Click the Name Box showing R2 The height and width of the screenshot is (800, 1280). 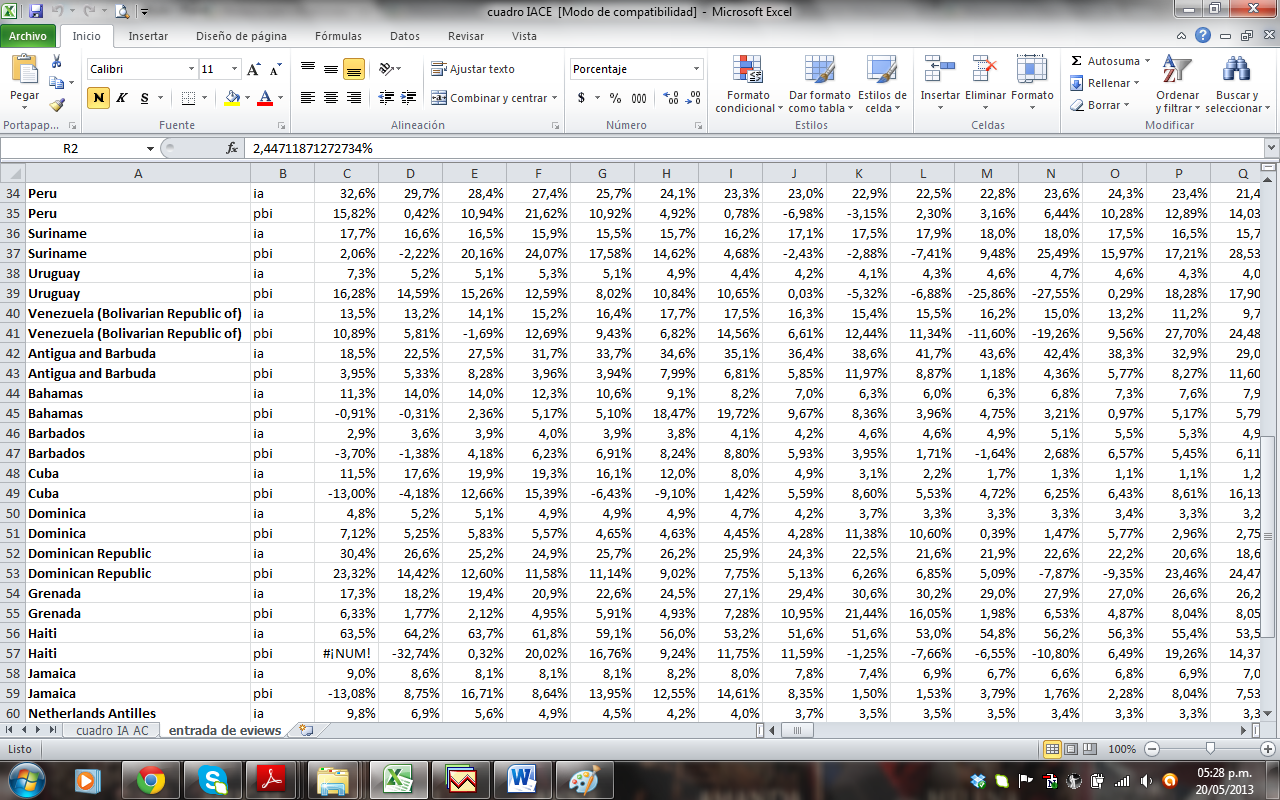[x=71, y=148]
